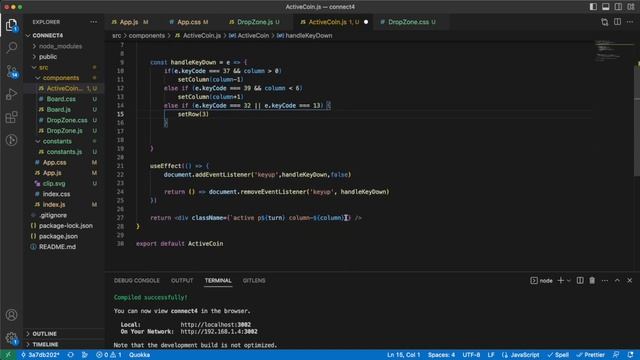Open notifications bell in status bar
The height and width of the screenshot is (360, 640).
click(x=631, y=355)
